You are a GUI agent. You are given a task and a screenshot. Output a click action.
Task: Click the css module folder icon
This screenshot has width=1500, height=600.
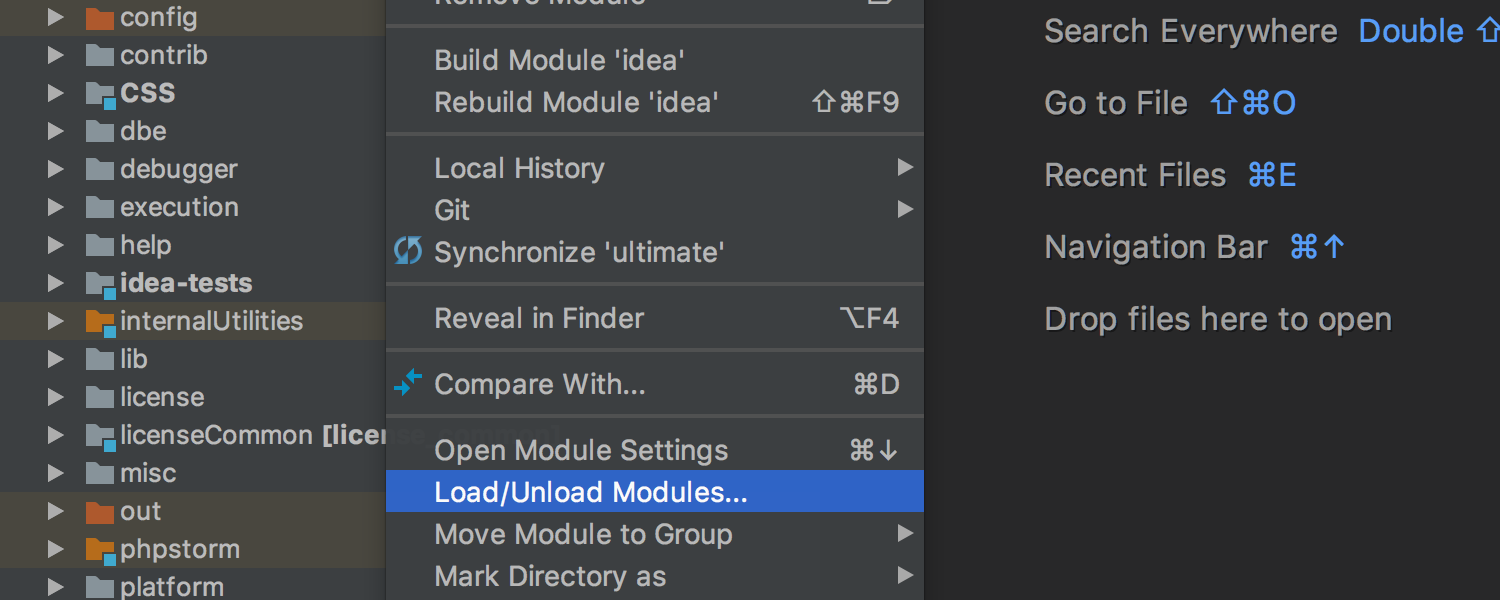(100, 94)
